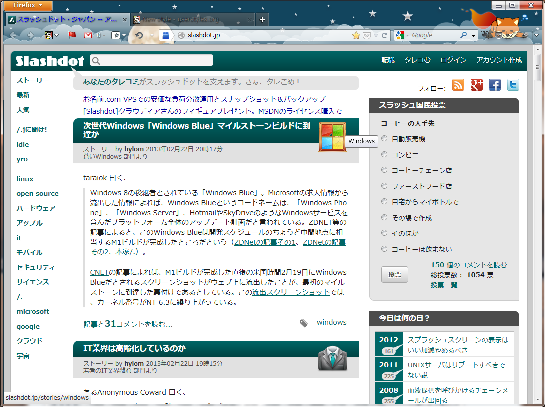The width and height of the screenshot is (545, 407).
Task: Open the microsoft sidebar section
Action: coord(33,311)
